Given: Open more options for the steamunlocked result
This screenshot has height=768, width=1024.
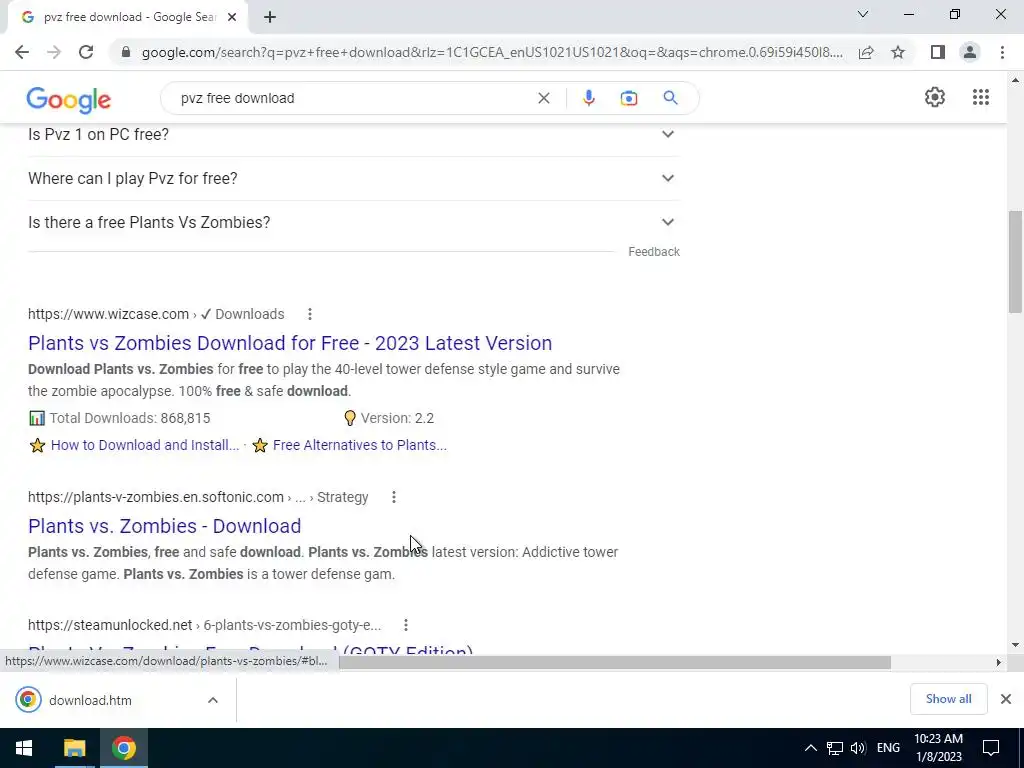Looking at the screenshot, I should pyautogui.click(x=406, y=625).
